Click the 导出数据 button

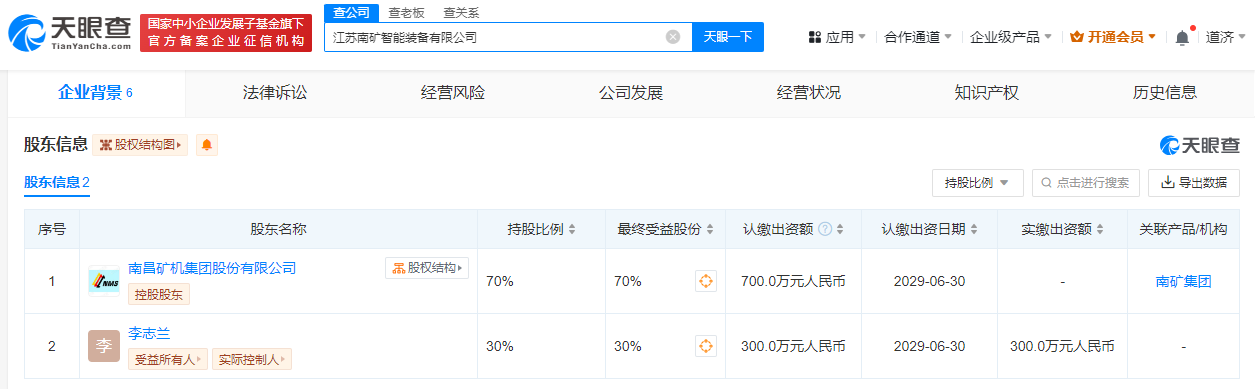tap(1194, 183)
